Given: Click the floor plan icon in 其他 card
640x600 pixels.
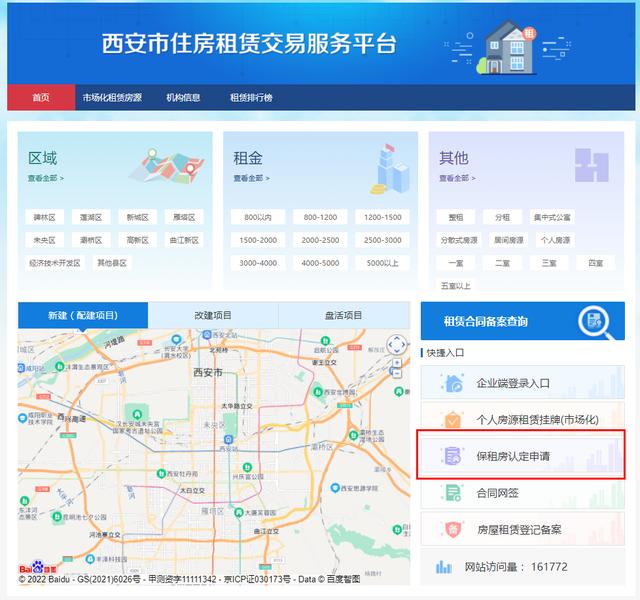Looking at the screenshot, I should [x=591, y=165].
